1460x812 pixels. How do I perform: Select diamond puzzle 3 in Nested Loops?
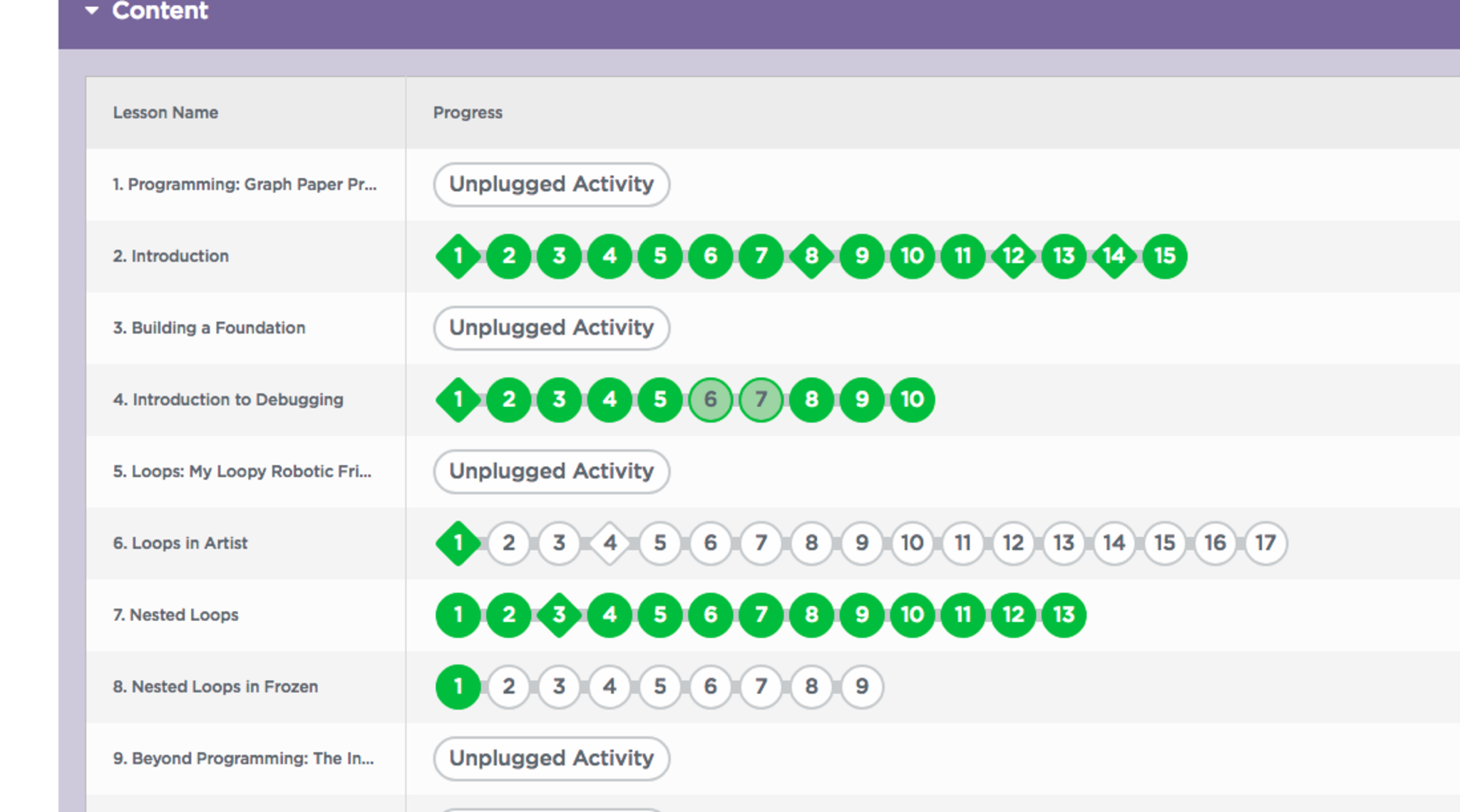[x=559, y=615]
